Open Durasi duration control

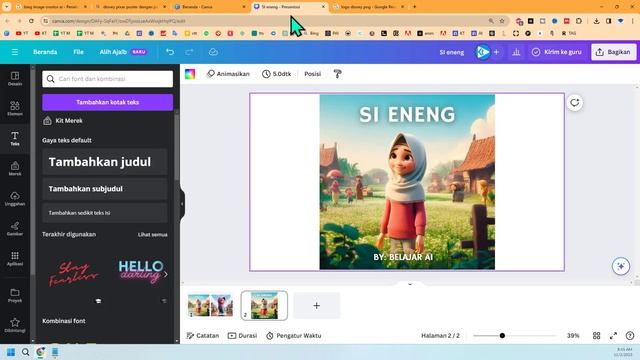[242, 336]
